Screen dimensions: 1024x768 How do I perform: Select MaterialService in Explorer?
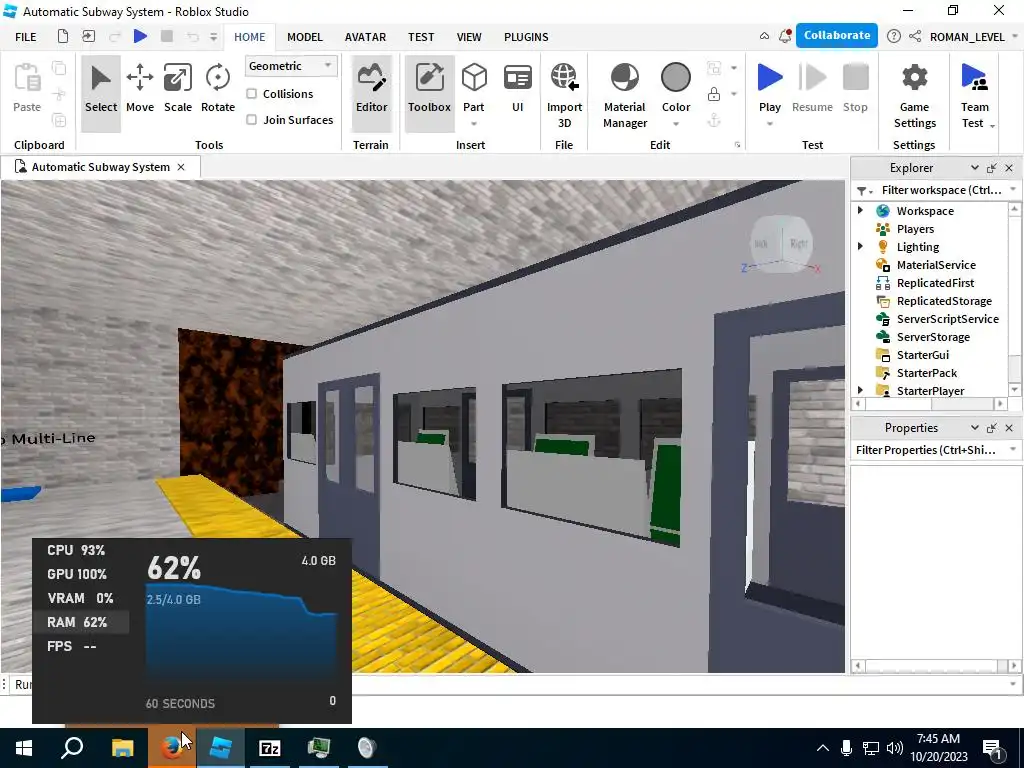(x=936, y=264)
